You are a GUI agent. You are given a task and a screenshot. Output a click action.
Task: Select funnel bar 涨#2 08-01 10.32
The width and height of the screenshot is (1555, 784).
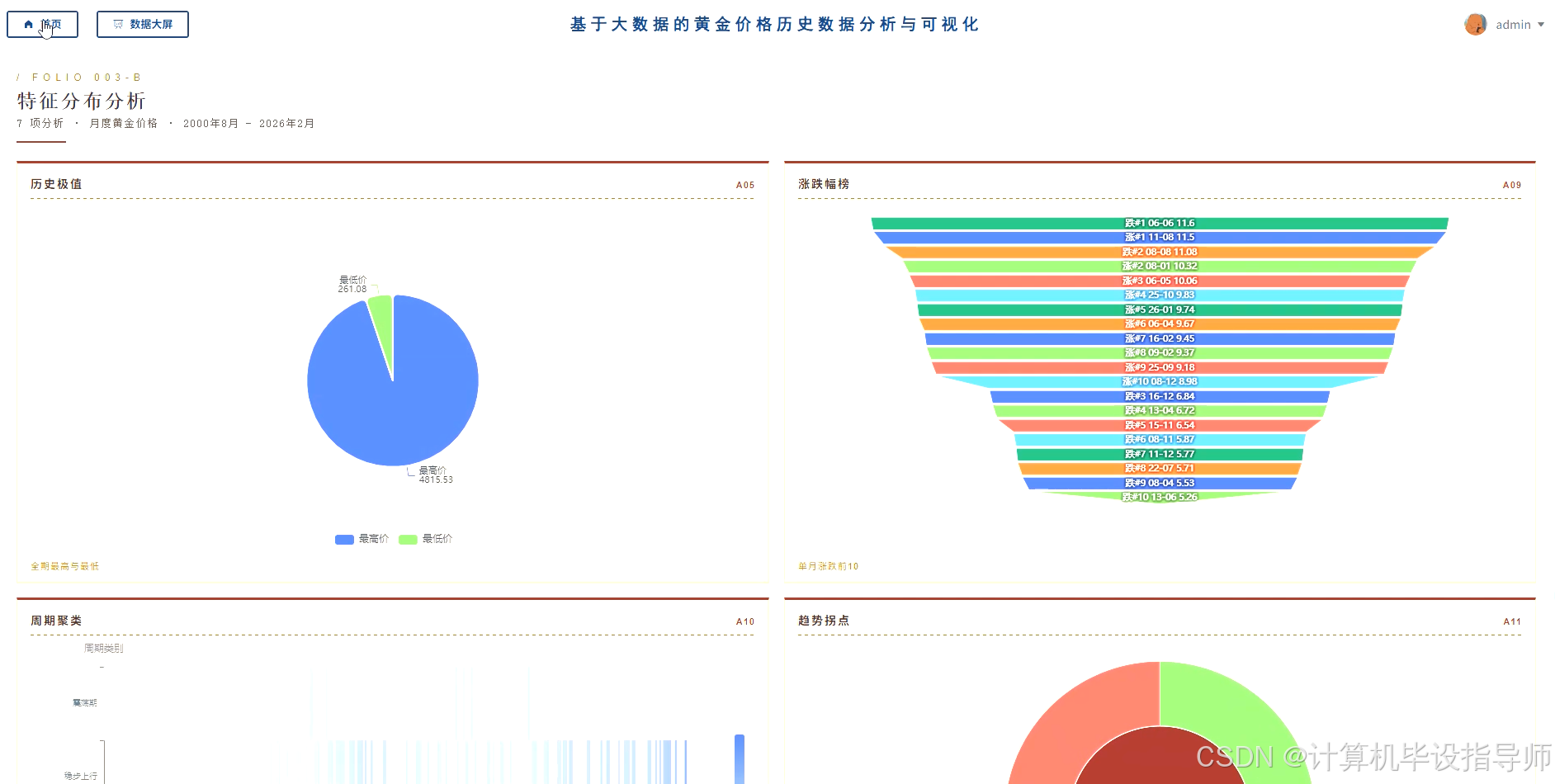pos(1160,267)
